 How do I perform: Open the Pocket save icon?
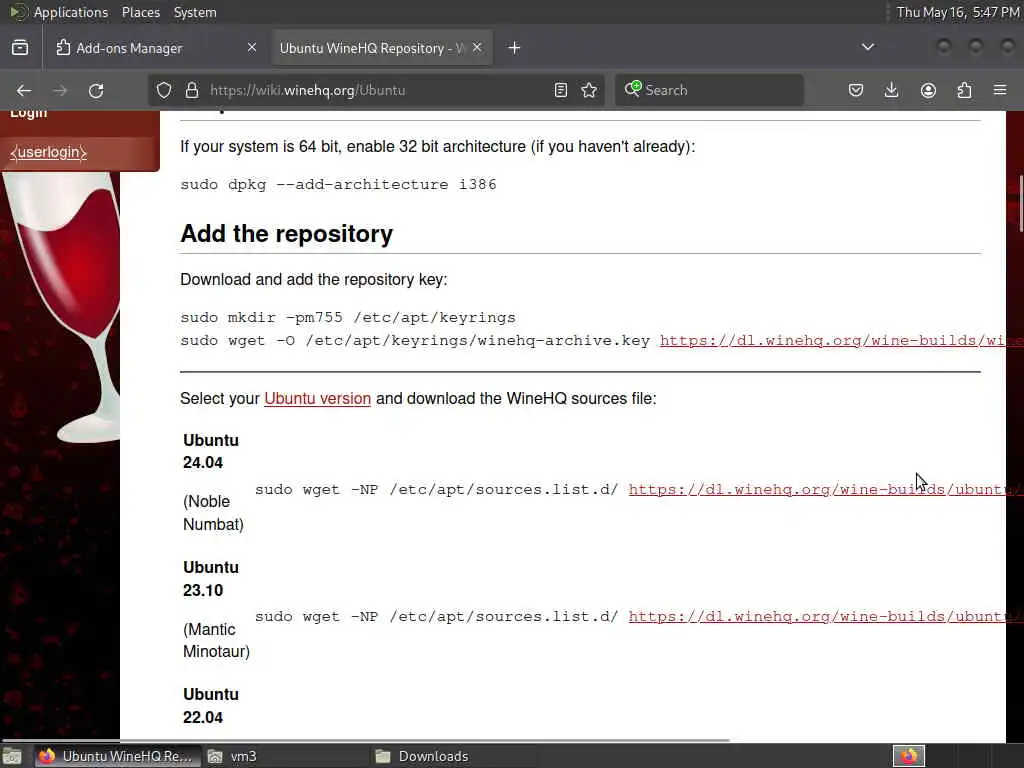tap(856, 90)
